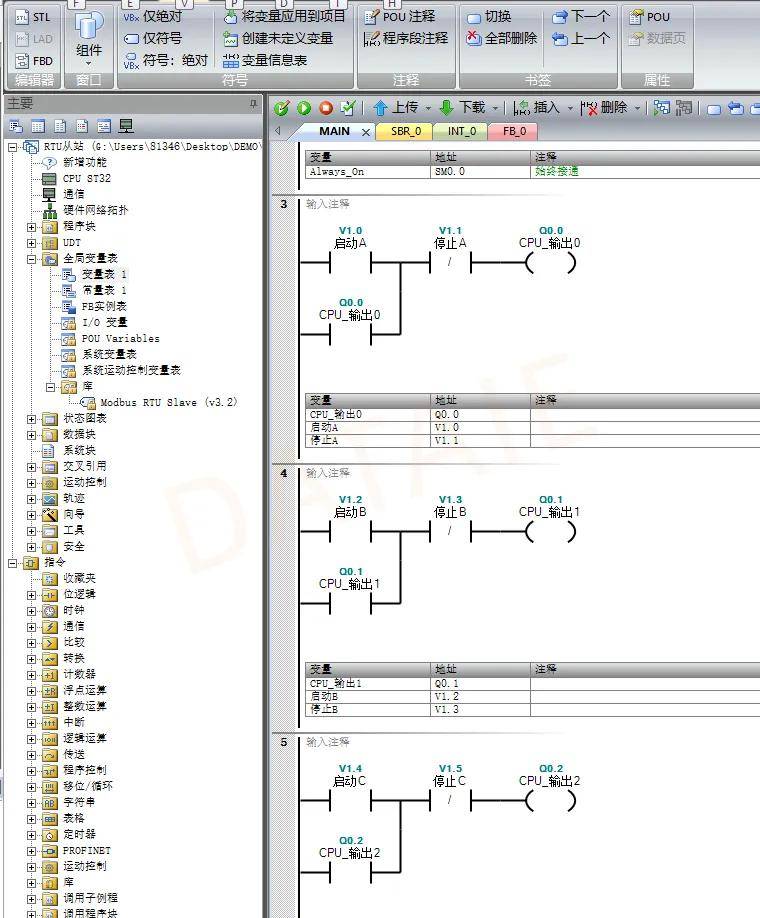Switch to the SBR_0 tab

pos(406,132)
